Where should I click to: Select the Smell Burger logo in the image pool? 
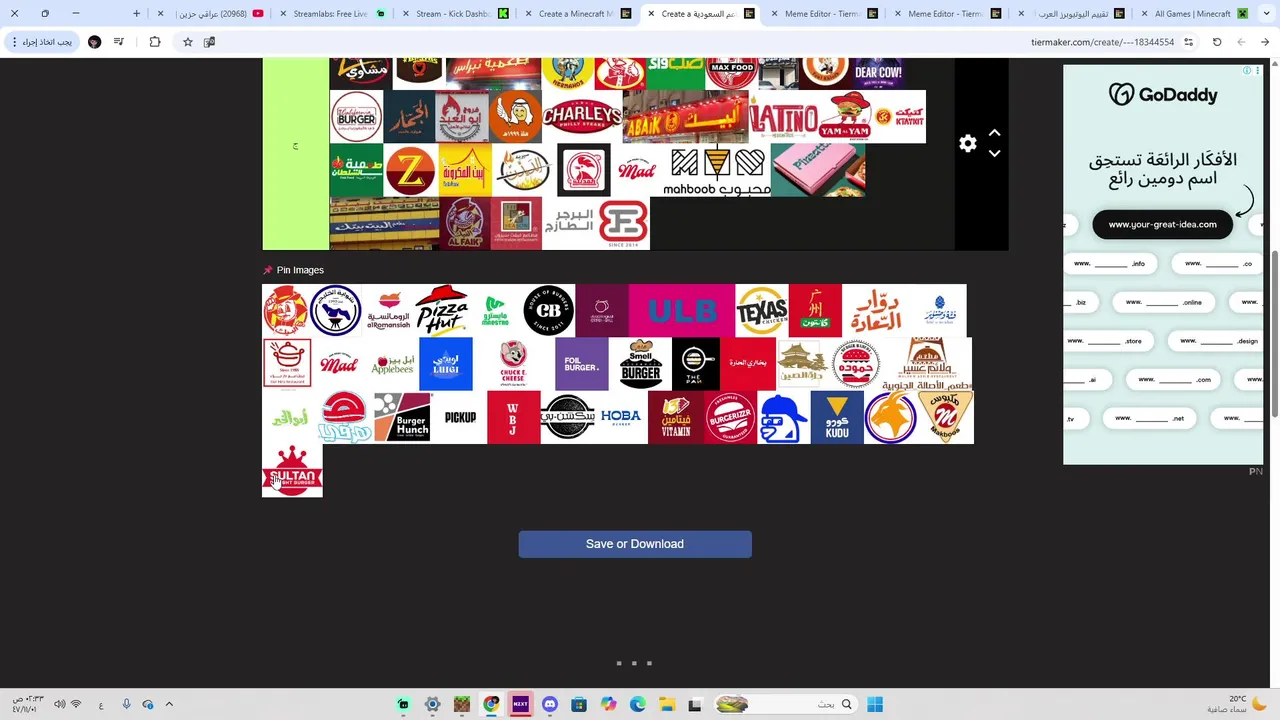[640, 364]
